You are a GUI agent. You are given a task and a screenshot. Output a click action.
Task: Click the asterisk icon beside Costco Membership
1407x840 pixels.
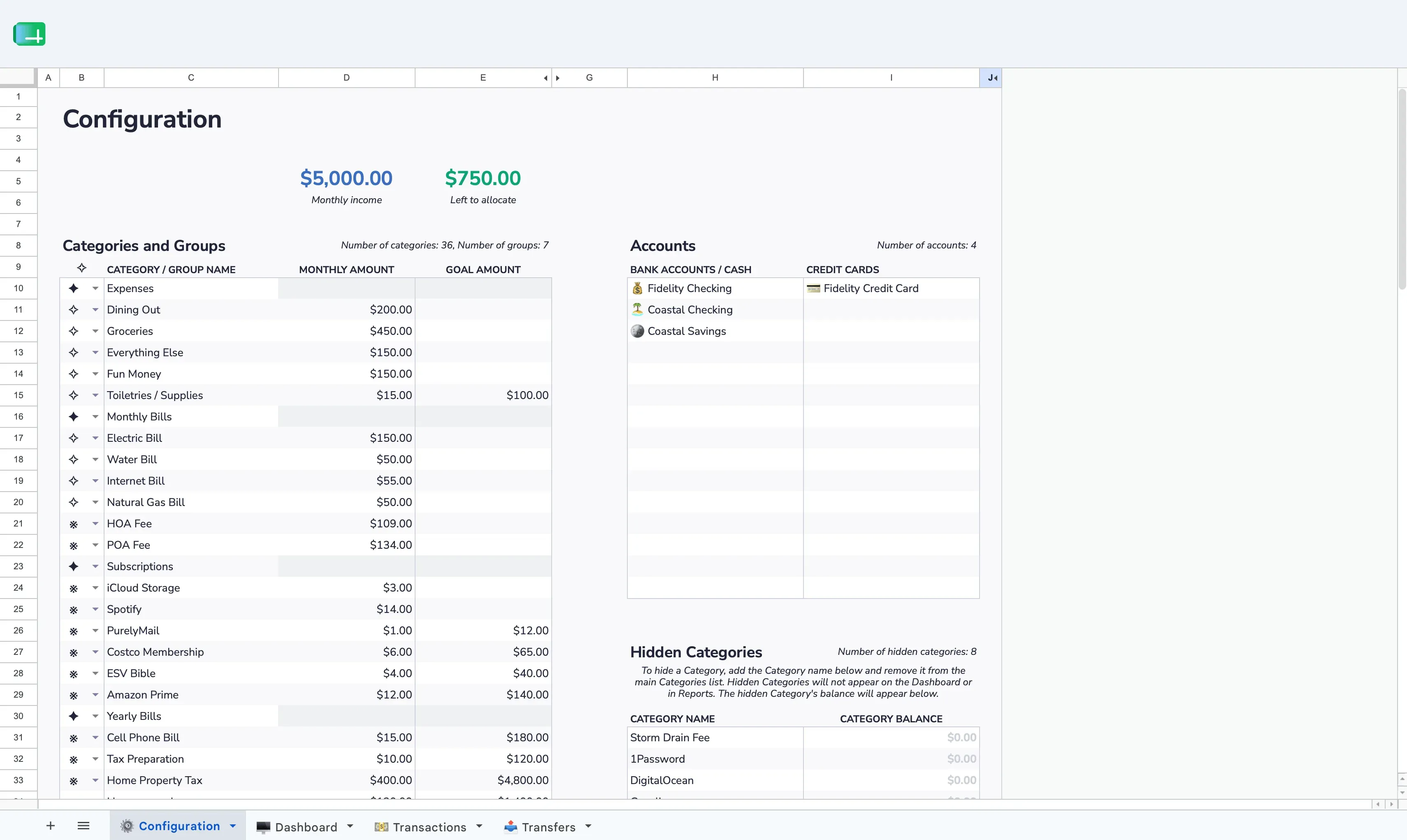click(x=74, y=653)
